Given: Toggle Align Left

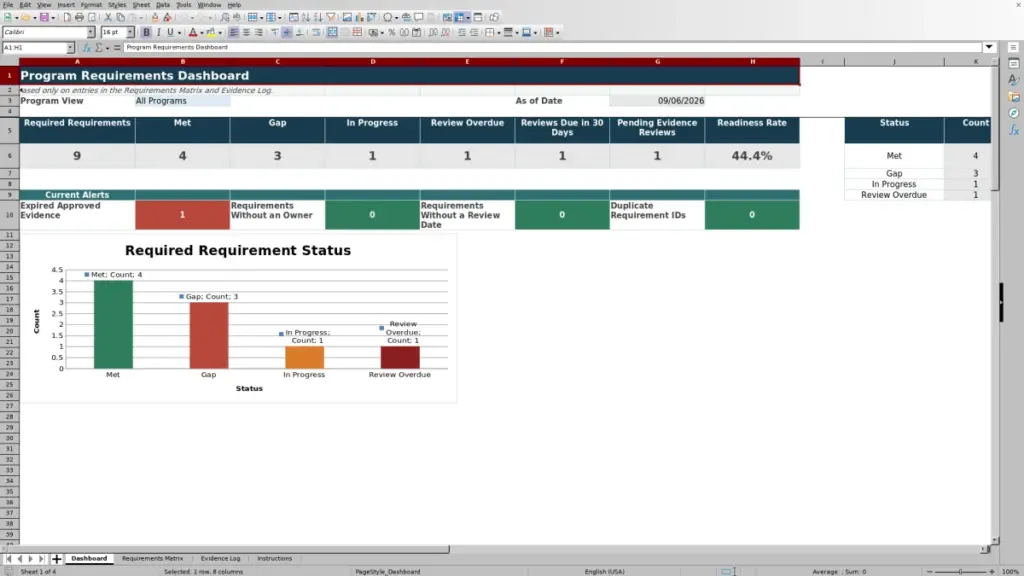Looking at the screenshot, I should [233, 32].
